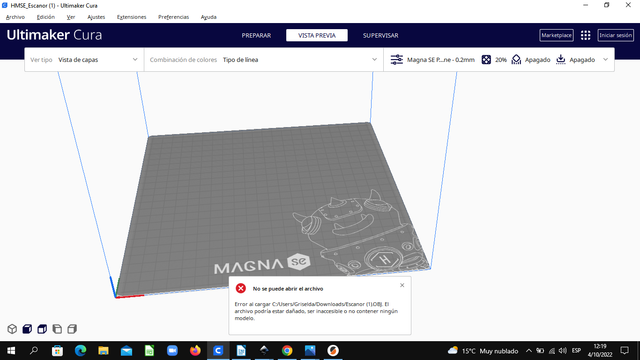This screenshot has height=360, width=640.
Task: Expand the print settings panel chevron
Action: click(x=605, y=60)
